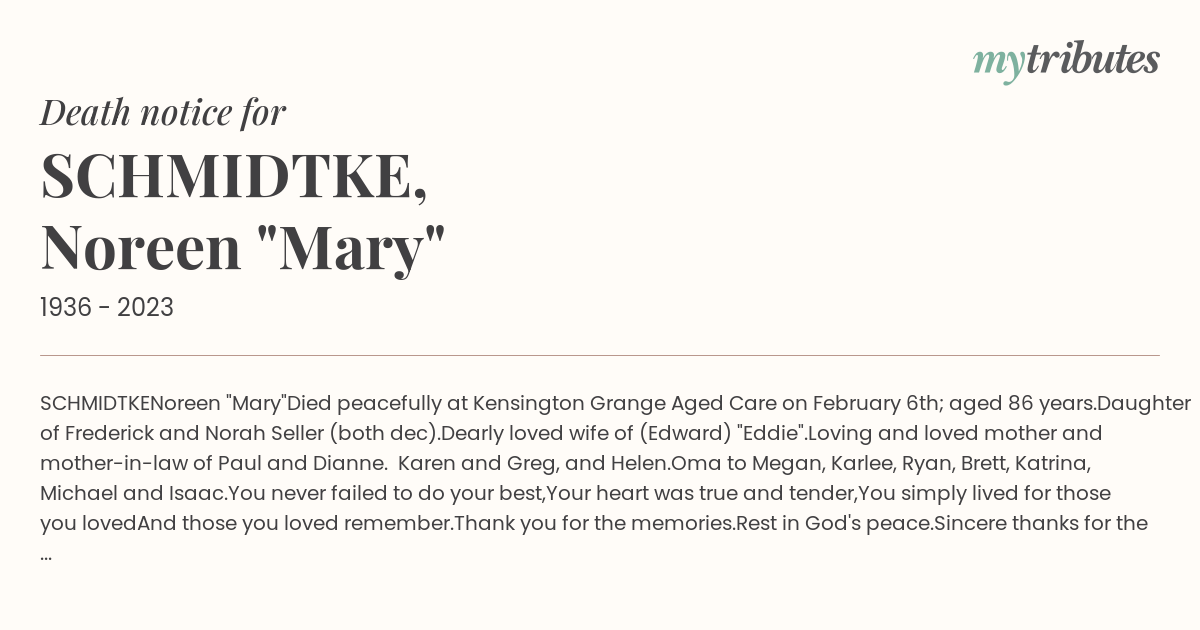1200x630 pixels.
Task: Click the dark "tributes" part of logo
Action: (1093, 59)
